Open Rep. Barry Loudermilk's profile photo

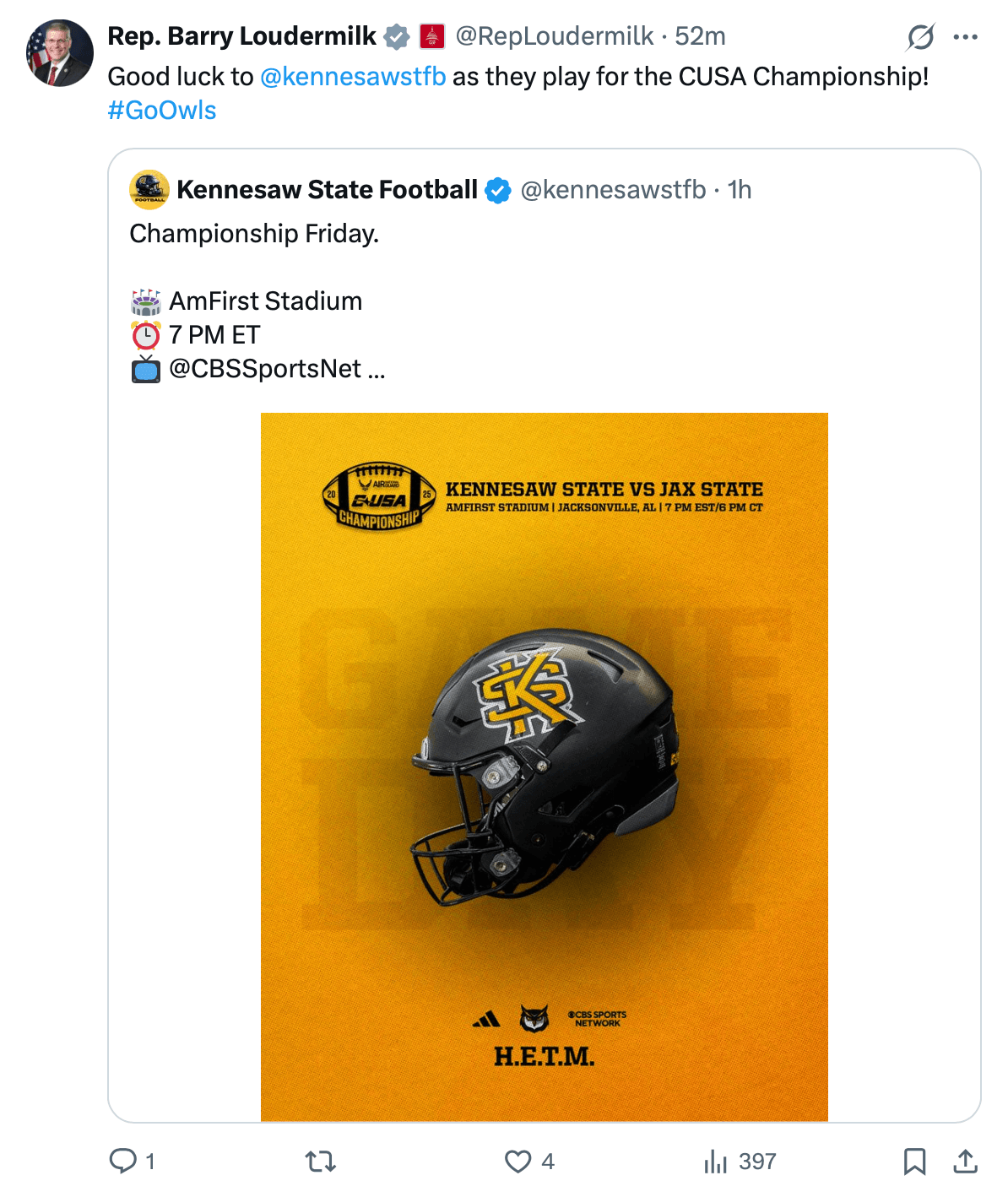tap(60, 53)
